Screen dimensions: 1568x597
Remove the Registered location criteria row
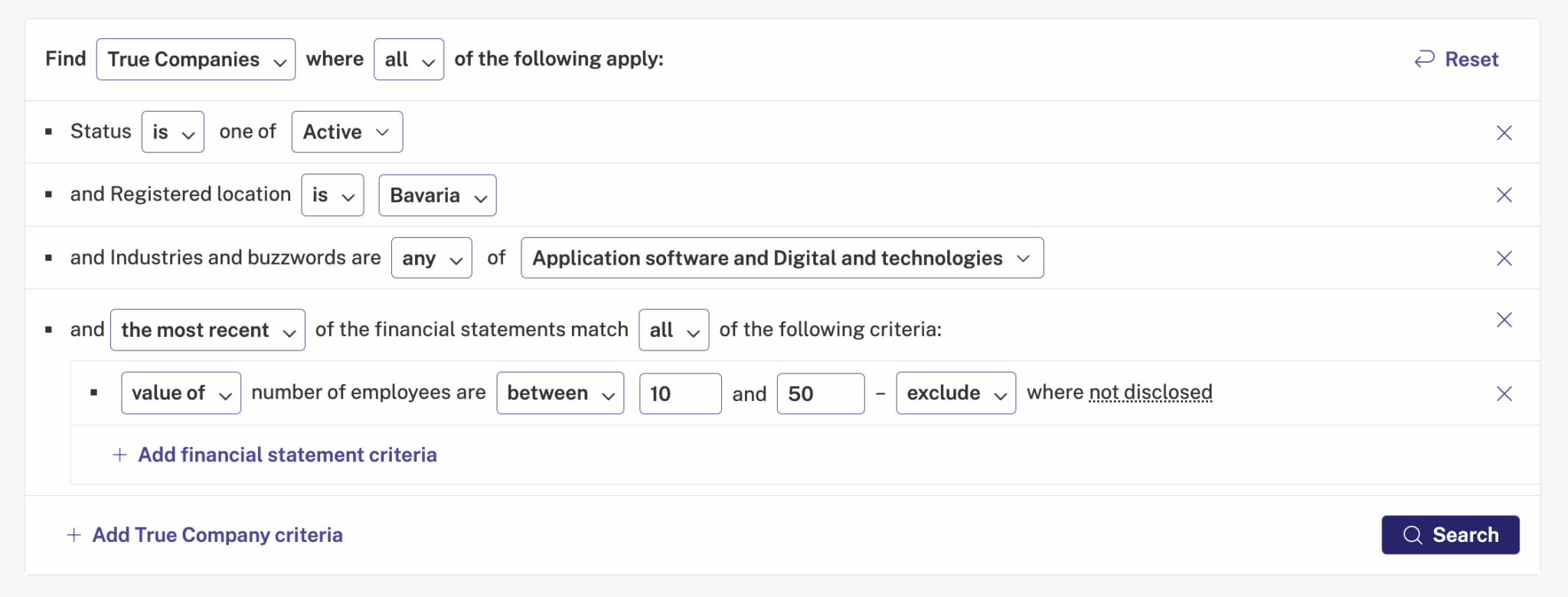[x=1504, y=195]
